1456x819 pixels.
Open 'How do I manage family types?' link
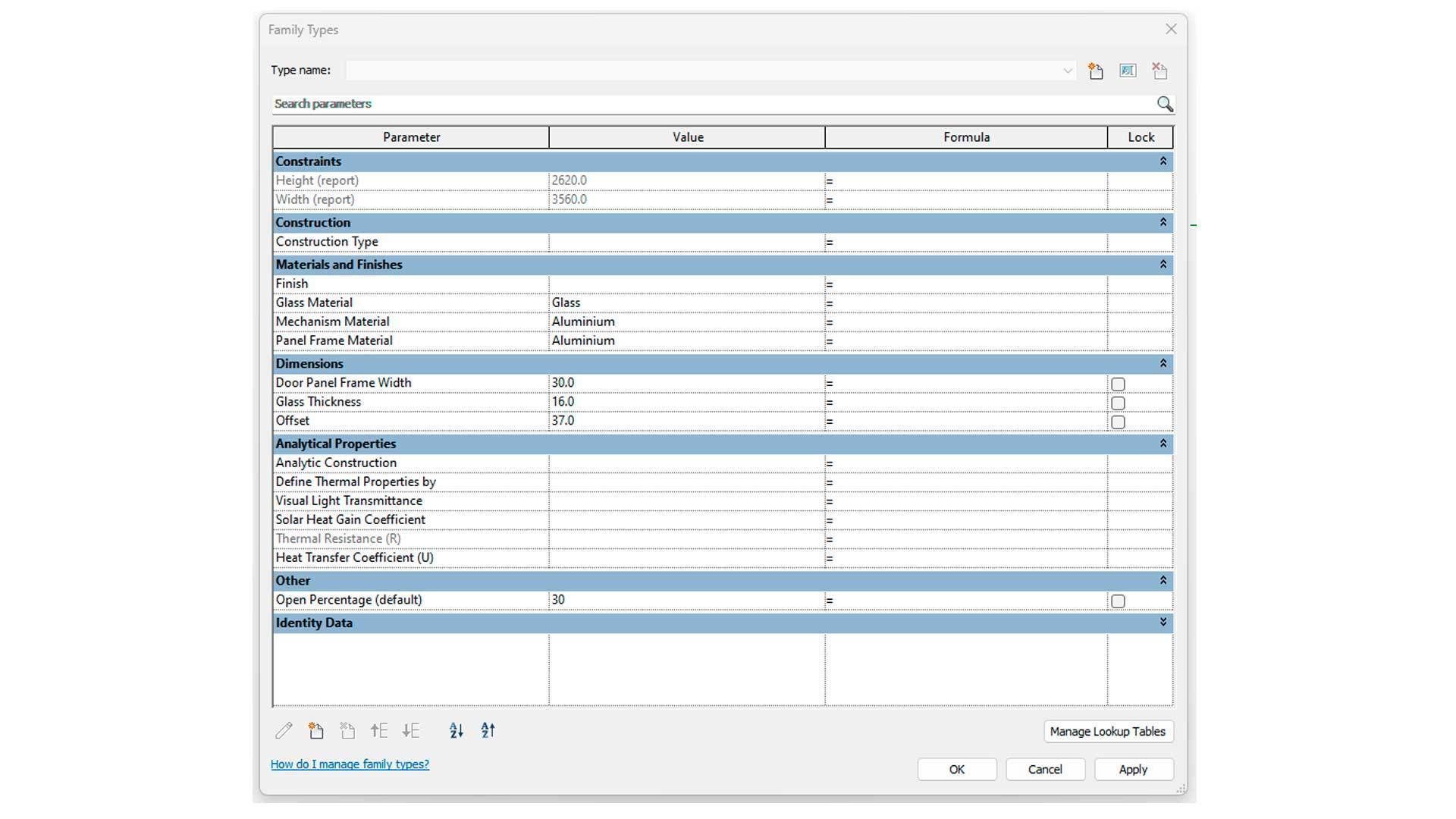(350, 764)
